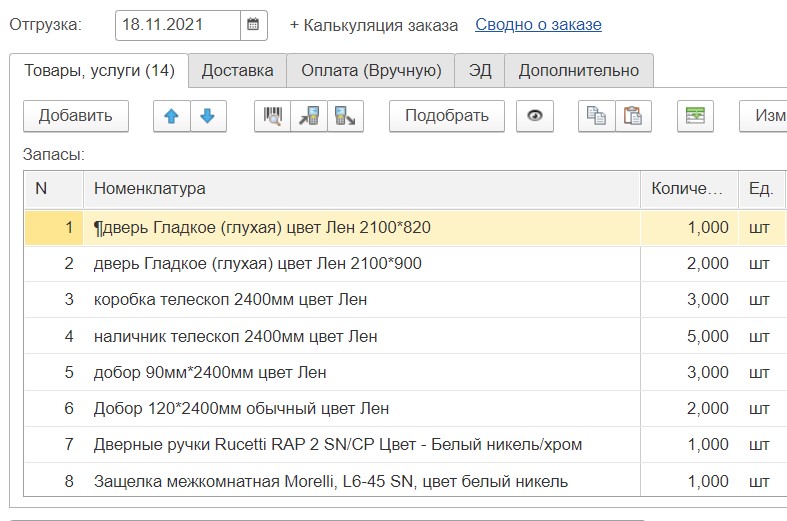Go to the Дополнительно tab
Viewport: 787px width, 521px height.
pyautogui.click(x=578, y=70)
